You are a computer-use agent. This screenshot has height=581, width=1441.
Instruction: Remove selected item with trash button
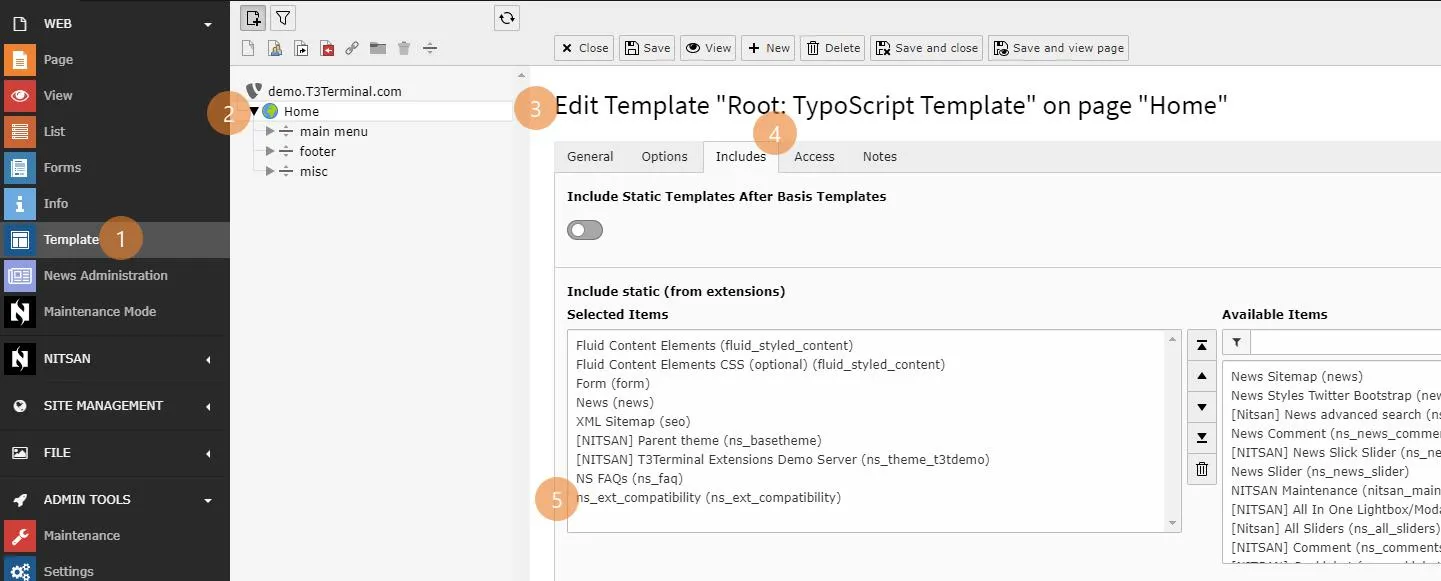[1202, 469]
